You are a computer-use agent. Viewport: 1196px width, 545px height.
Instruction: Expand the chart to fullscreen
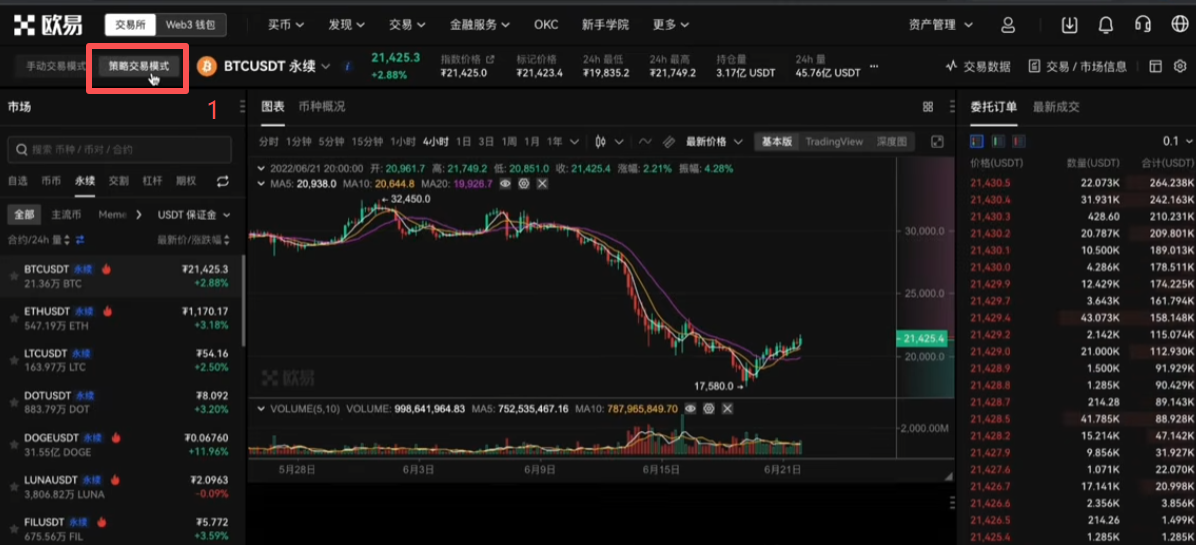(938, 142)
